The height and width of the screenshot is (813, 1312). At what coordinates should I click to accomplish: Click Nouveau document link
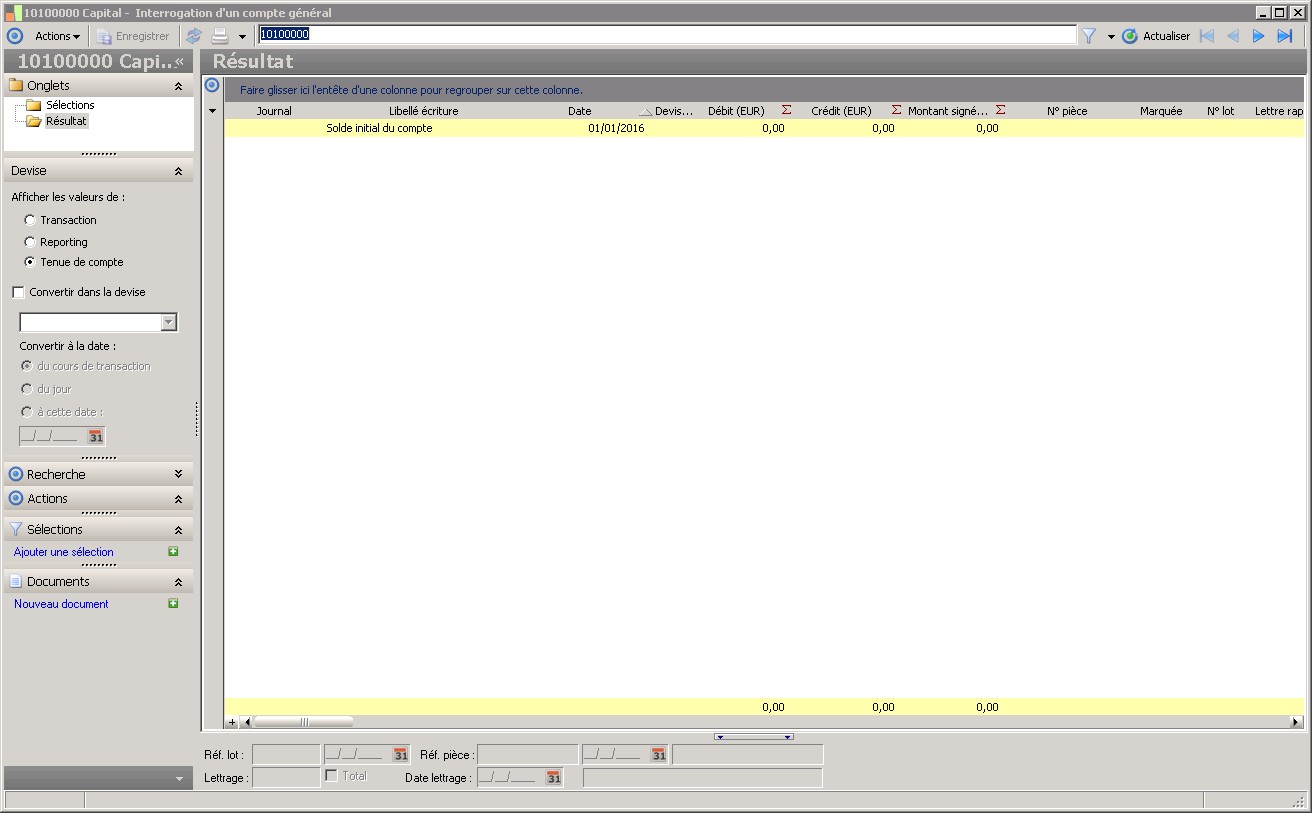coord(61,604)
